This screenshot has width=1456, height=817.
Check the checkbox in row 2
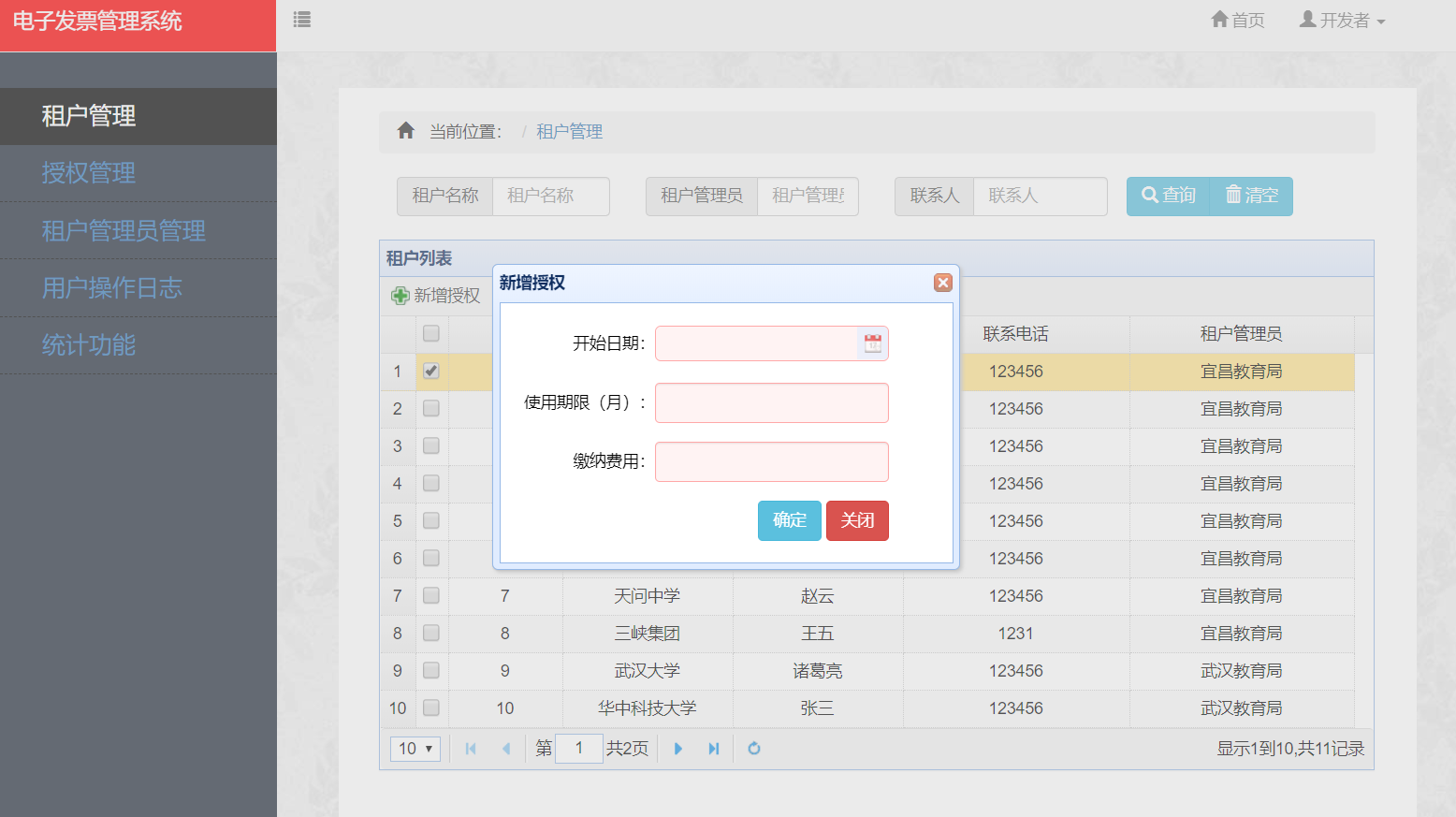tap(431, 408)
